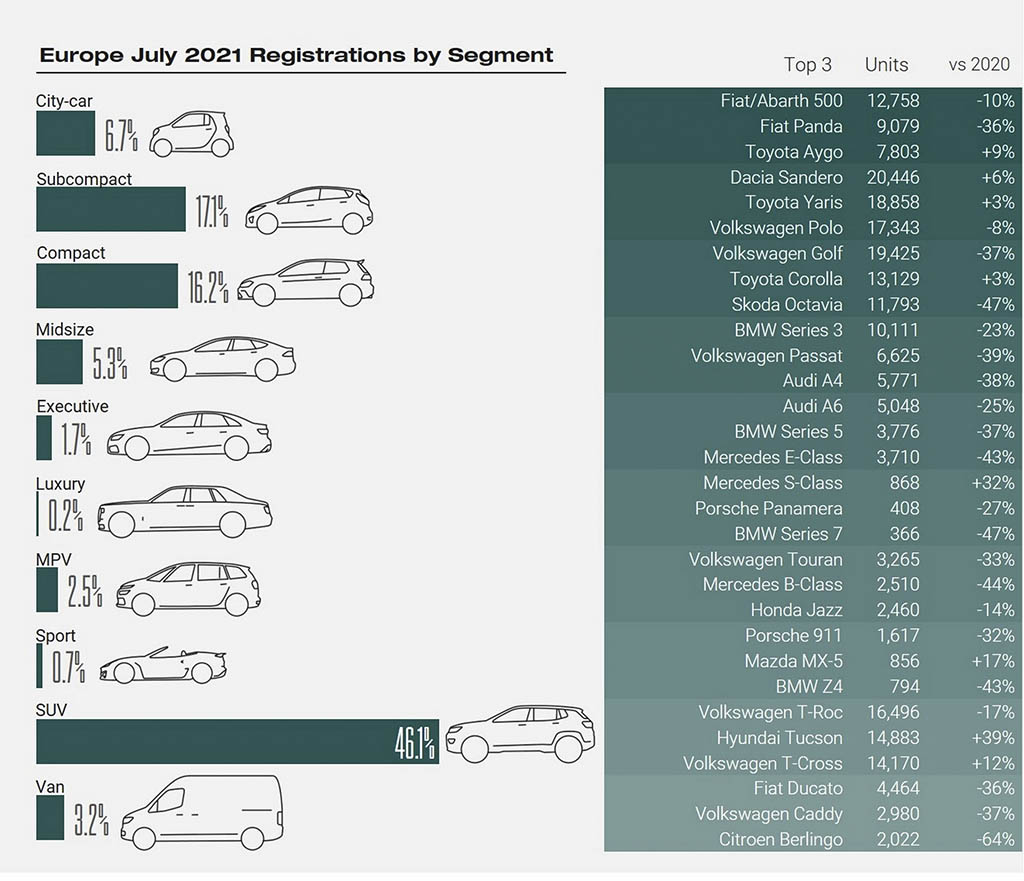Select the 'Citroen Berlingo' model name
This screenshot has width=1024, height=881.
click(x=780, y=839)
